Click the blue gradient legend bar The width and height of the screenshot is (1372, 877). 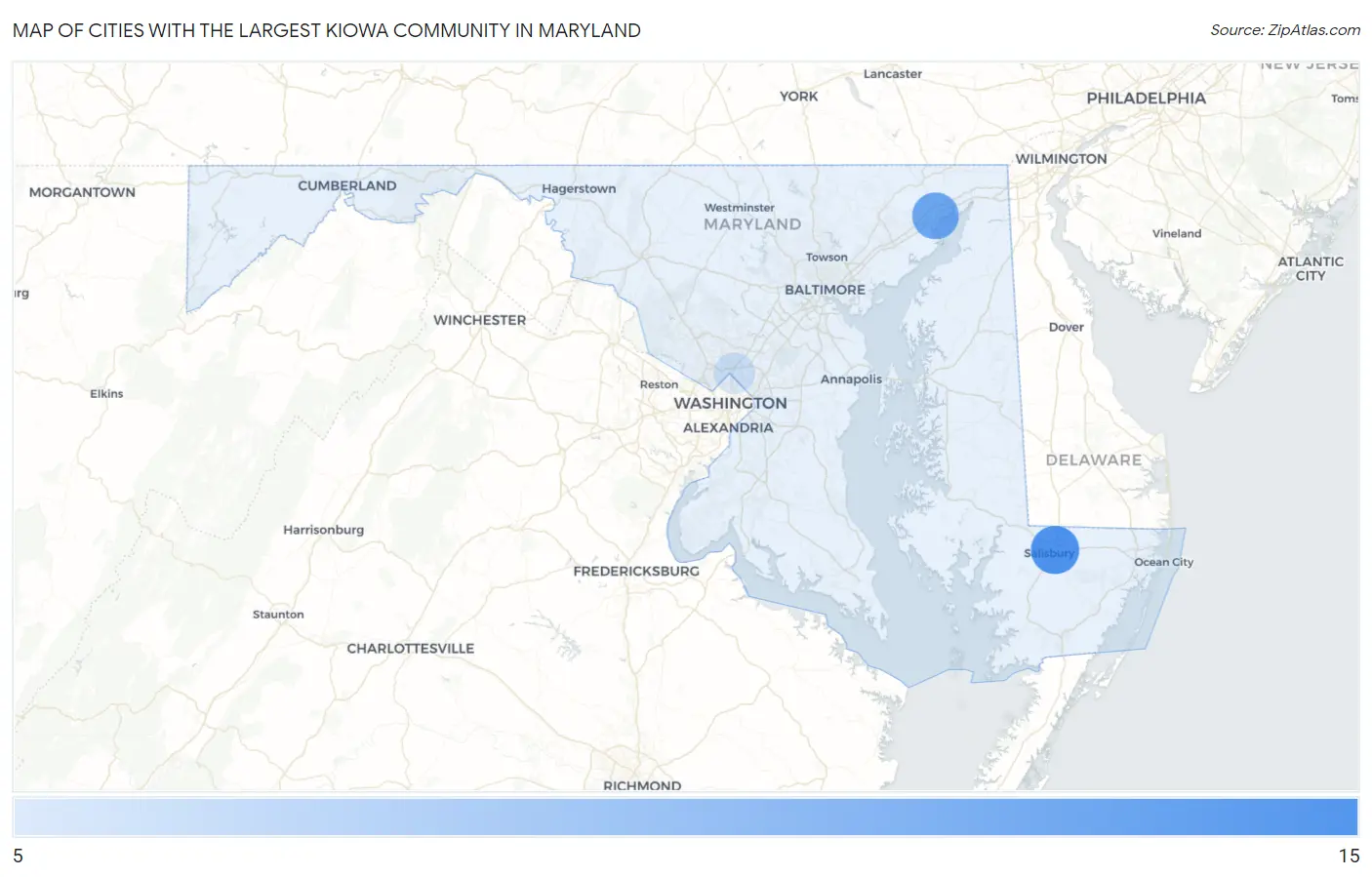[x=685, y=817]
